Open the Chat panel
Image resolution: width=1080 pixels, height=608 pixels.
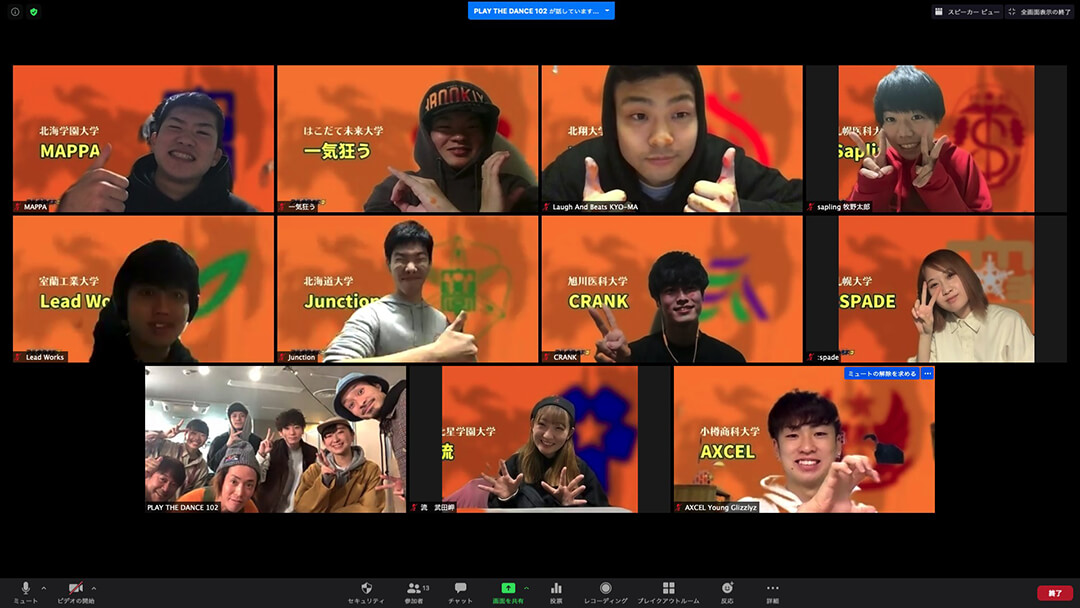point(460,590)
